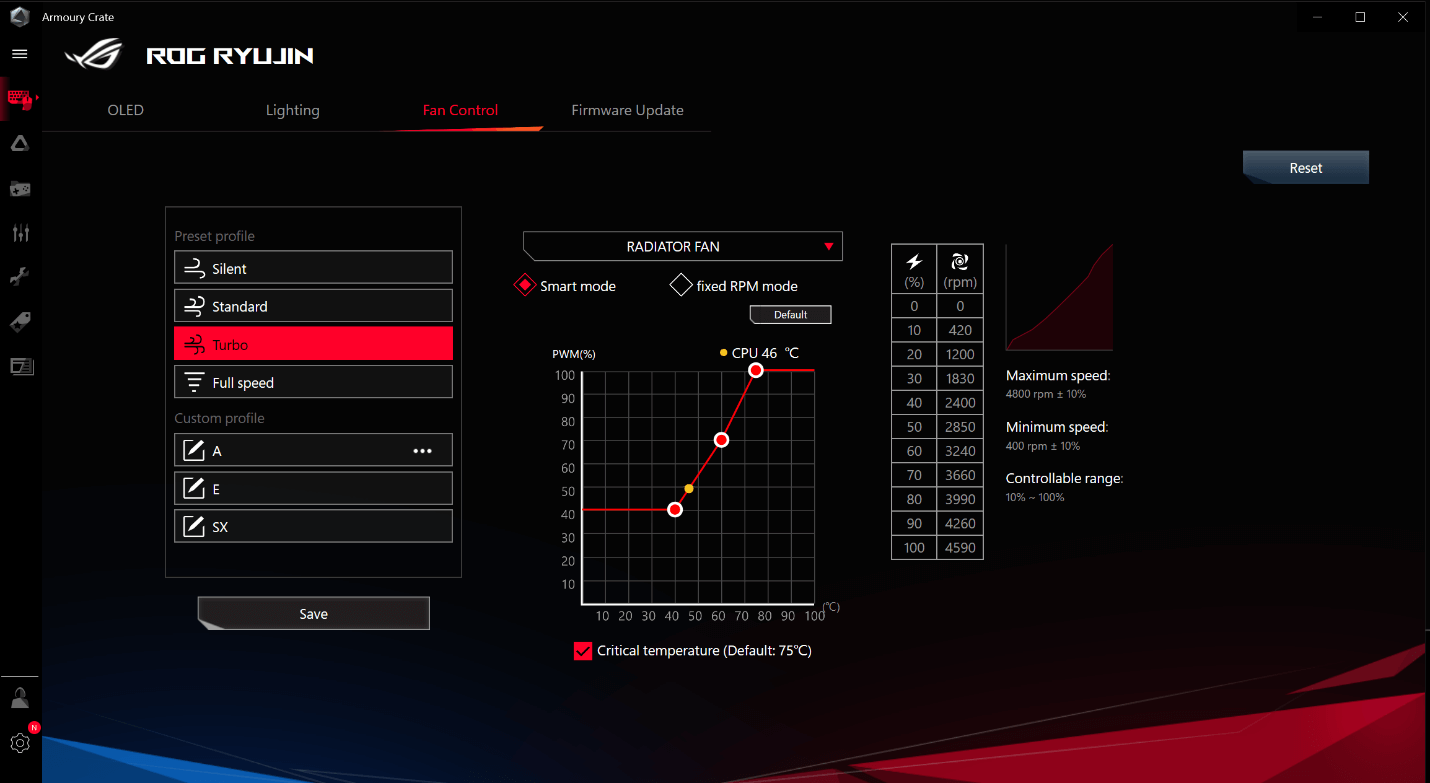Toggle the Critical temperature checkbox
Image resolution: width=1430 pixels, height=783 pixels.
(583, 651)
